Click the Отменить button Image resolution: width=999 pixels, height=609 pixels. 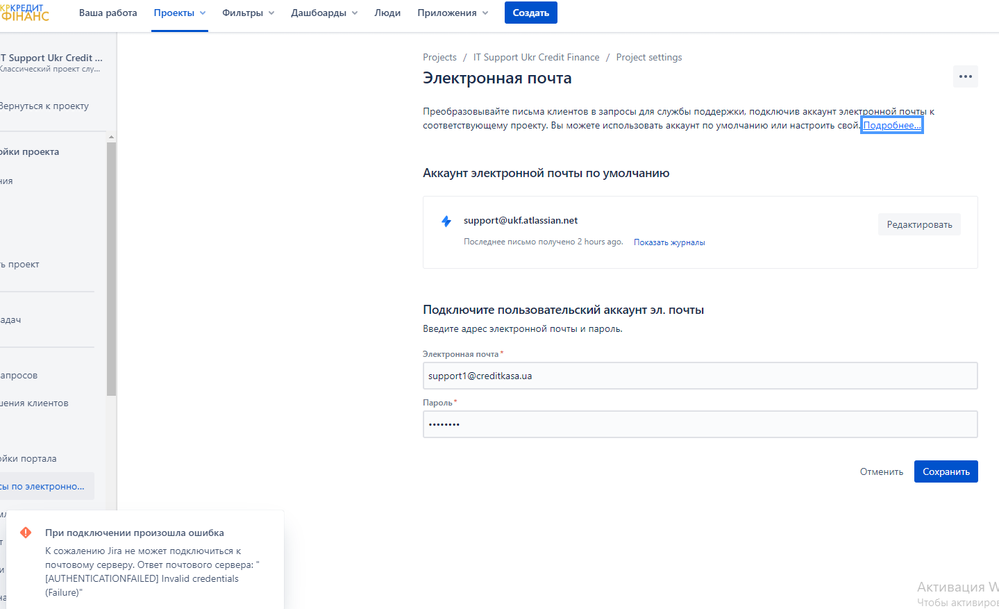pos(881,471)
